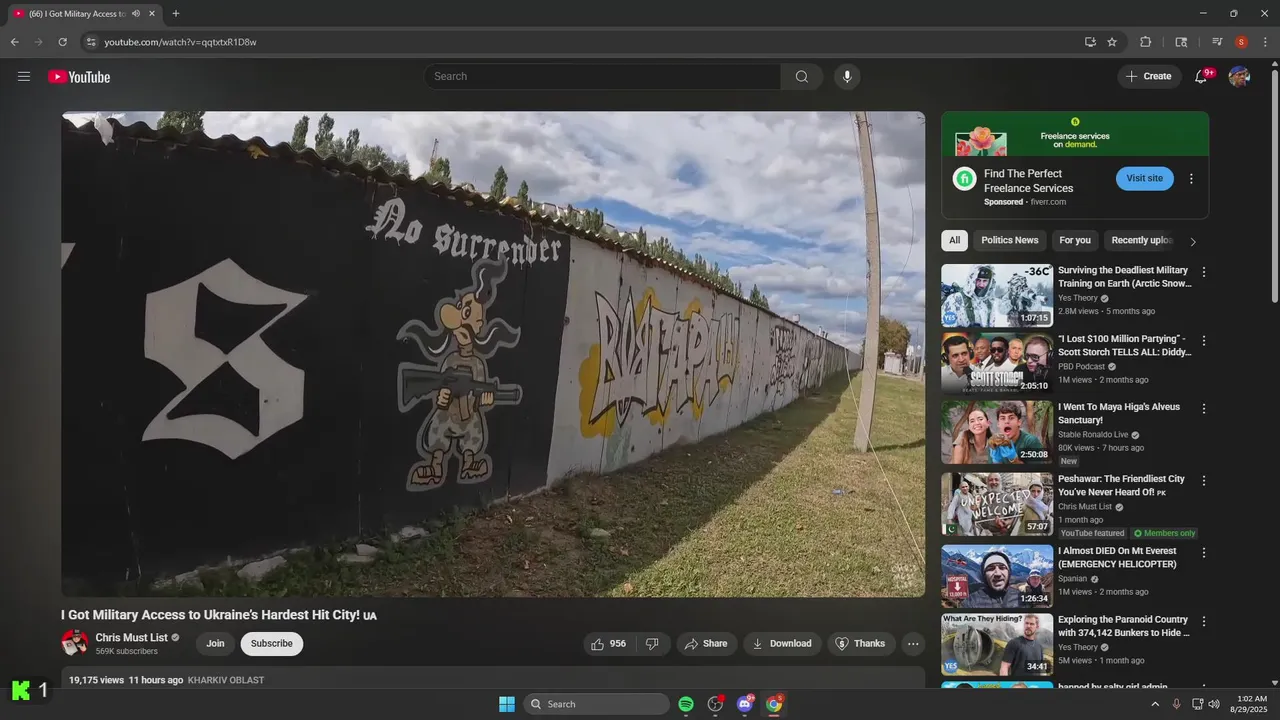Screen dimensions: 1280x720
Task: Select the Politics News chip
Action: coord(1010,240)
